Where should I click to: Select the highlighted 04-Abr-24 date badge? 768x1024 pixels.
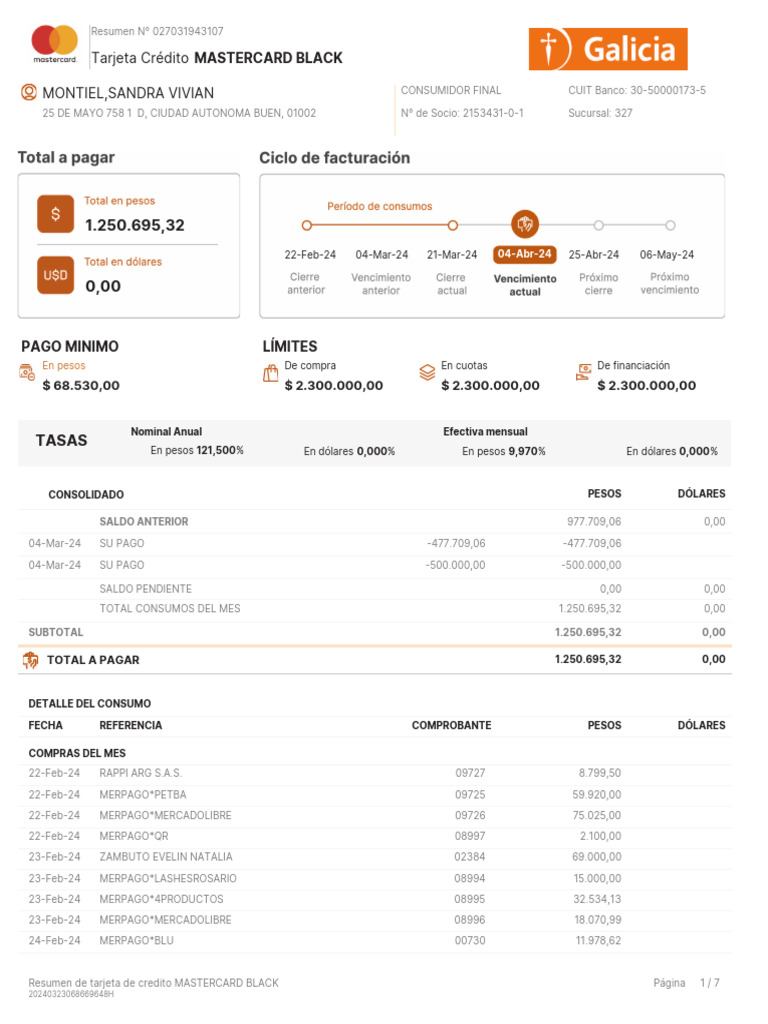524,254
